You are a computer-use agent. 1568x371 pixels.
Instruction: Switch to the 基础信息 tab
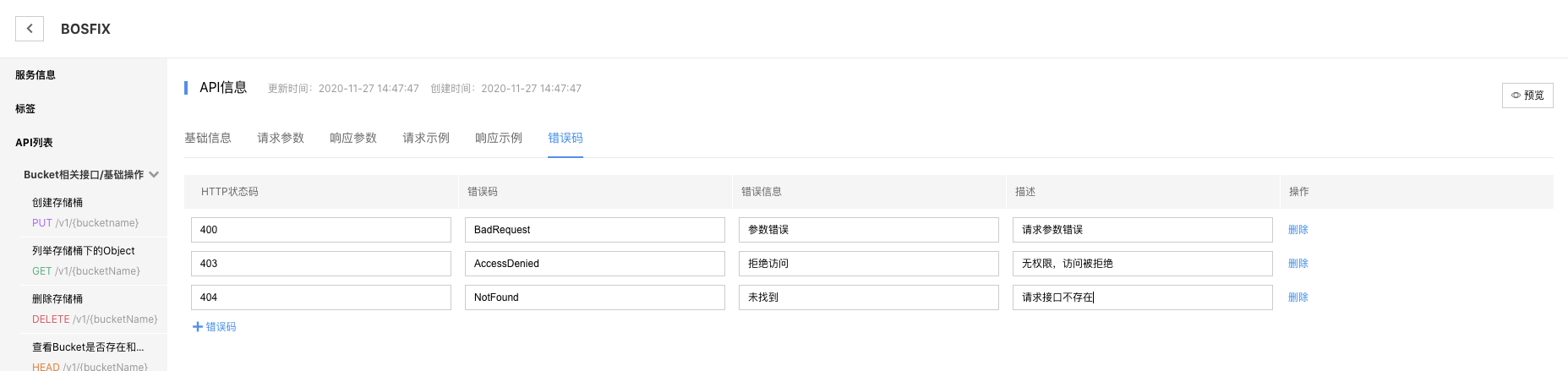pos(208,138)
